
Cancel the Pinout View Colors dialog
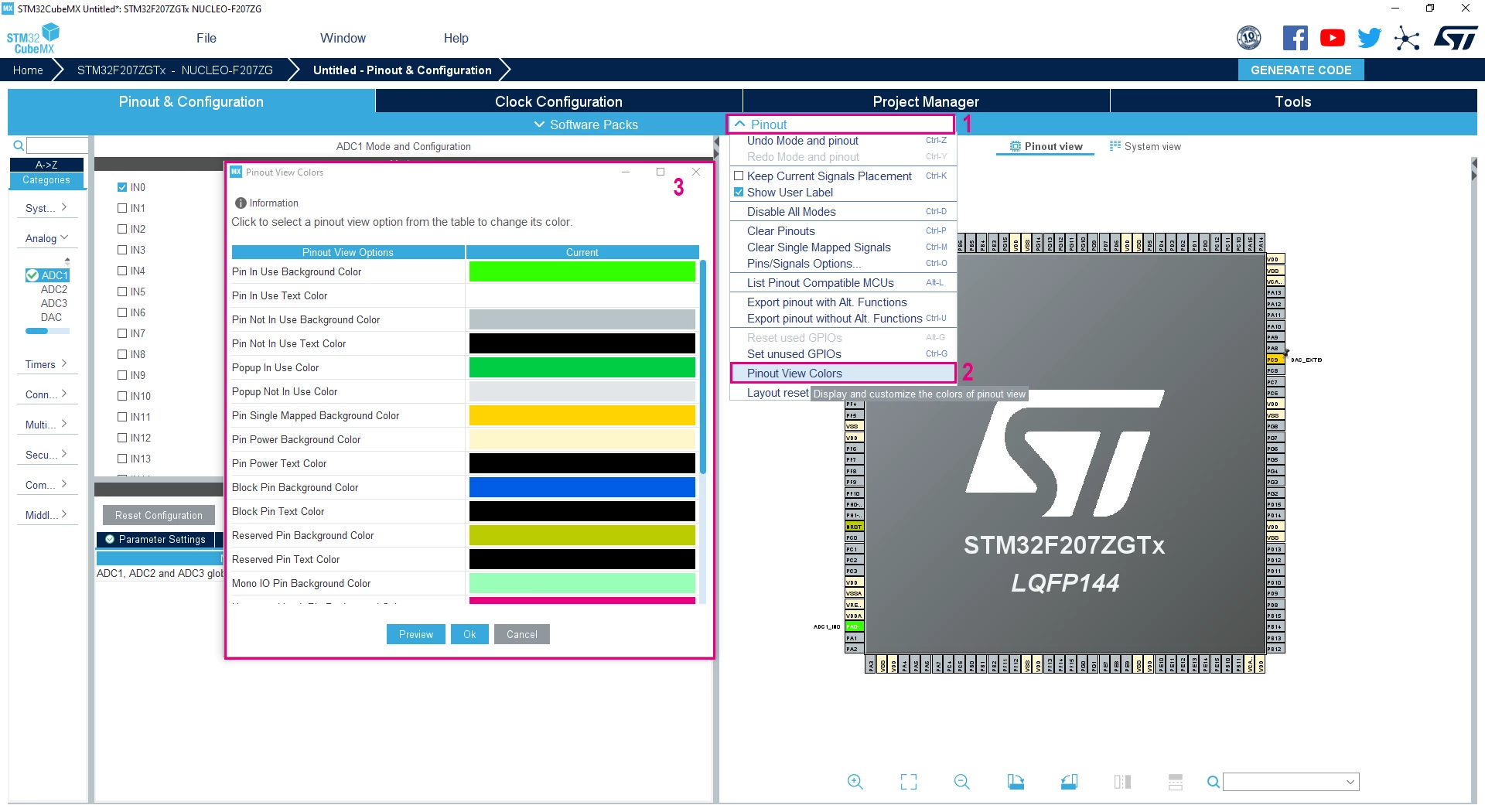coord(522,634)
